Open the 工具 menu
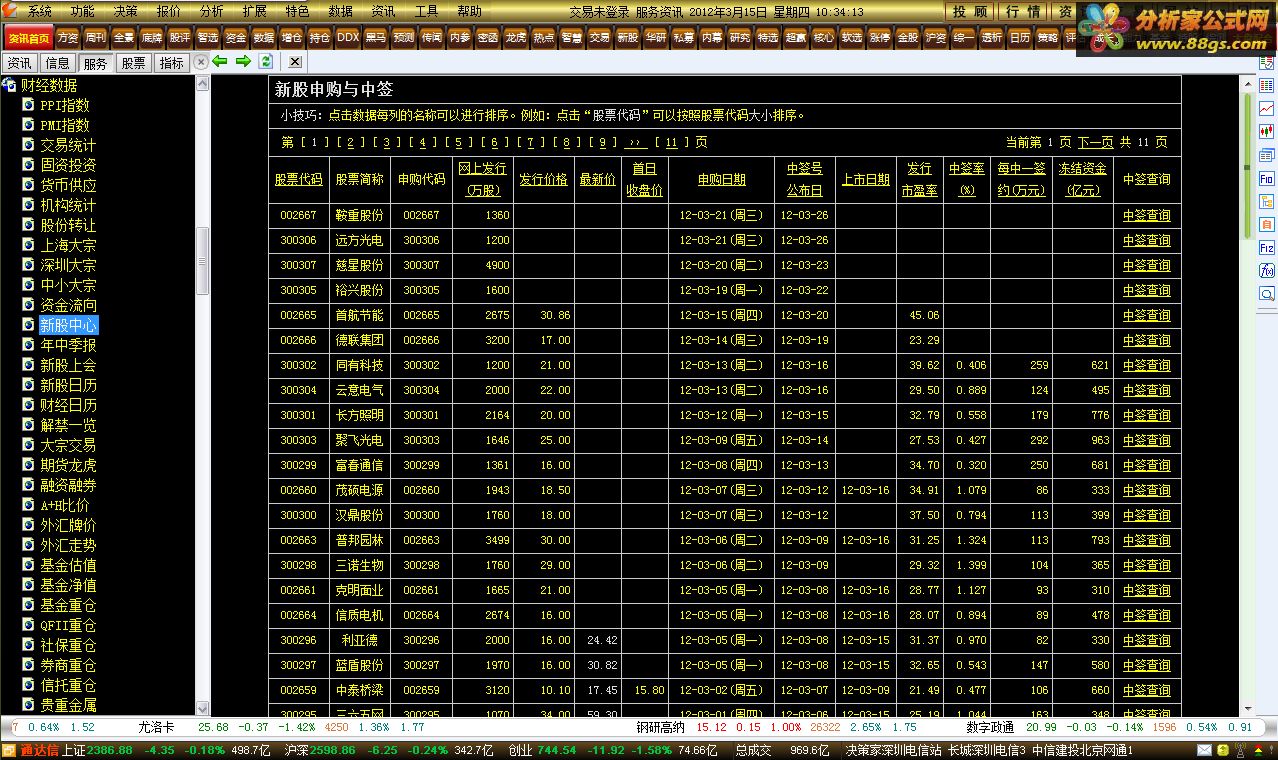 [426, 12]
